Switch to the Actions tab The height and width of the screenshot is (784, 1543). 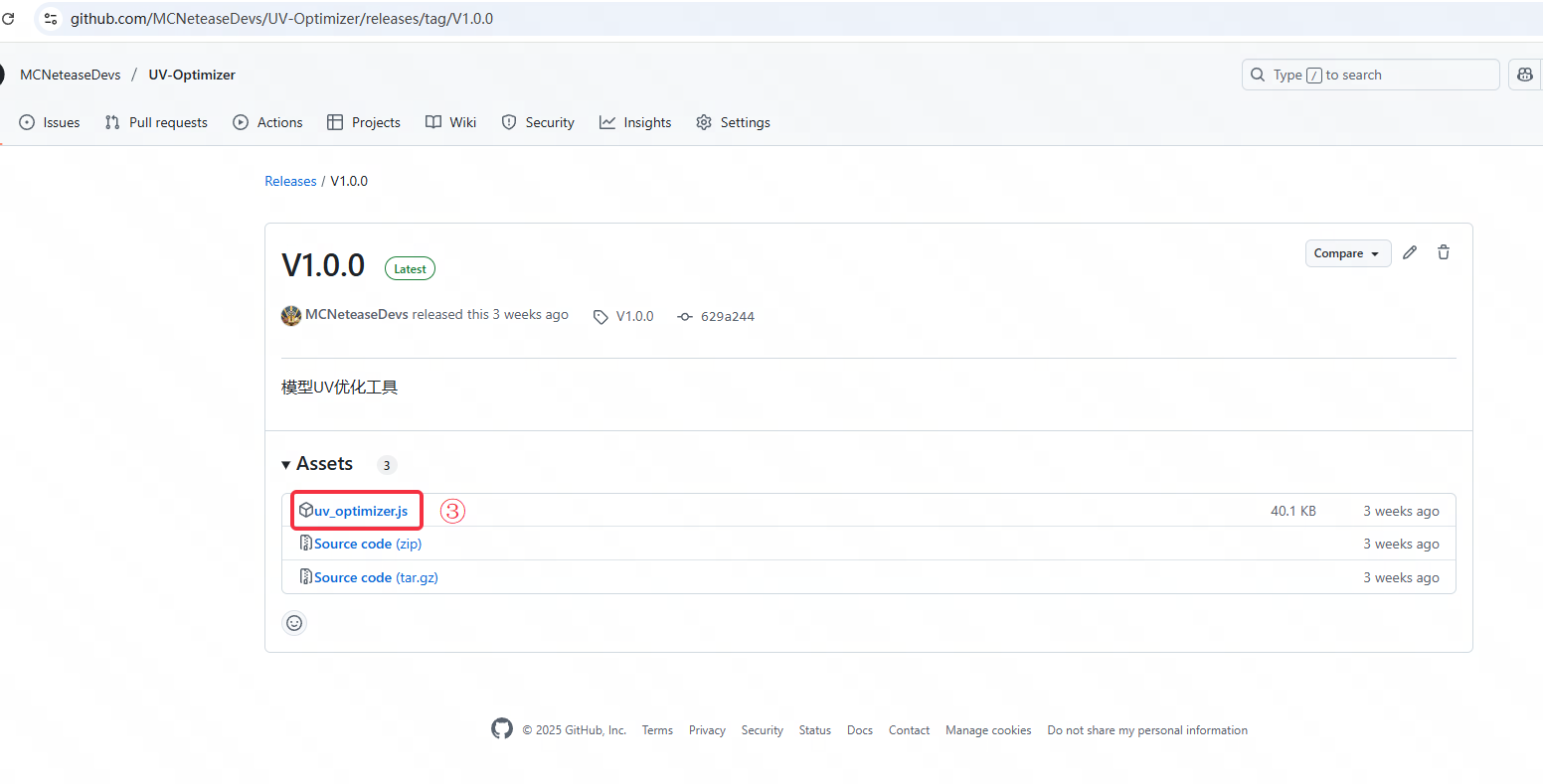[x=267, y=122]
